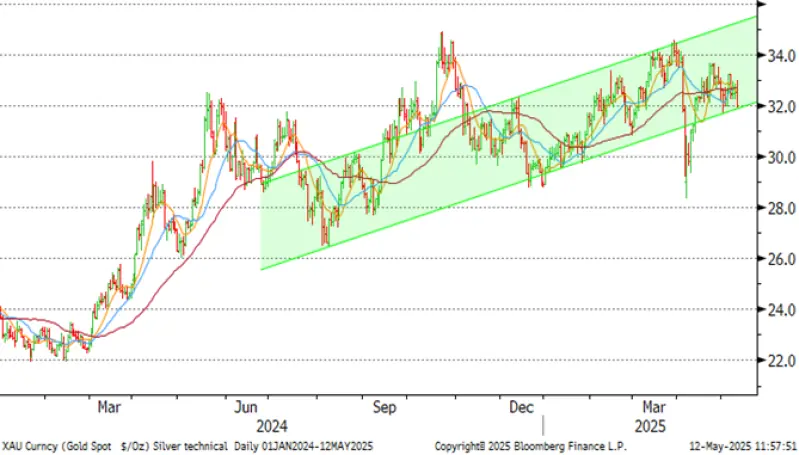Click the 30.0 price axis label
799x455 pixels.
pyautogui.click(x=782, y=157)
